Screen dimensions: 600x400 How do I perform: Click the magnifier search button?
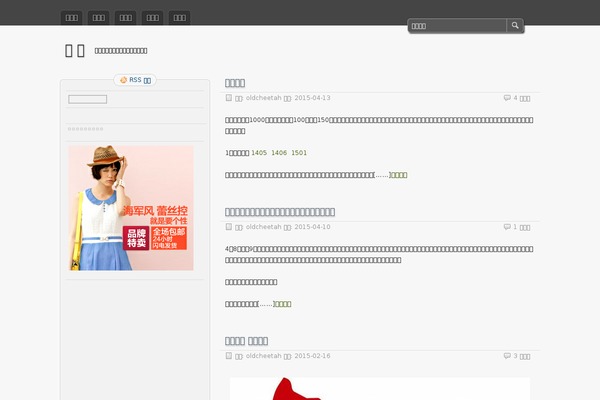click(x=515, y=26)
